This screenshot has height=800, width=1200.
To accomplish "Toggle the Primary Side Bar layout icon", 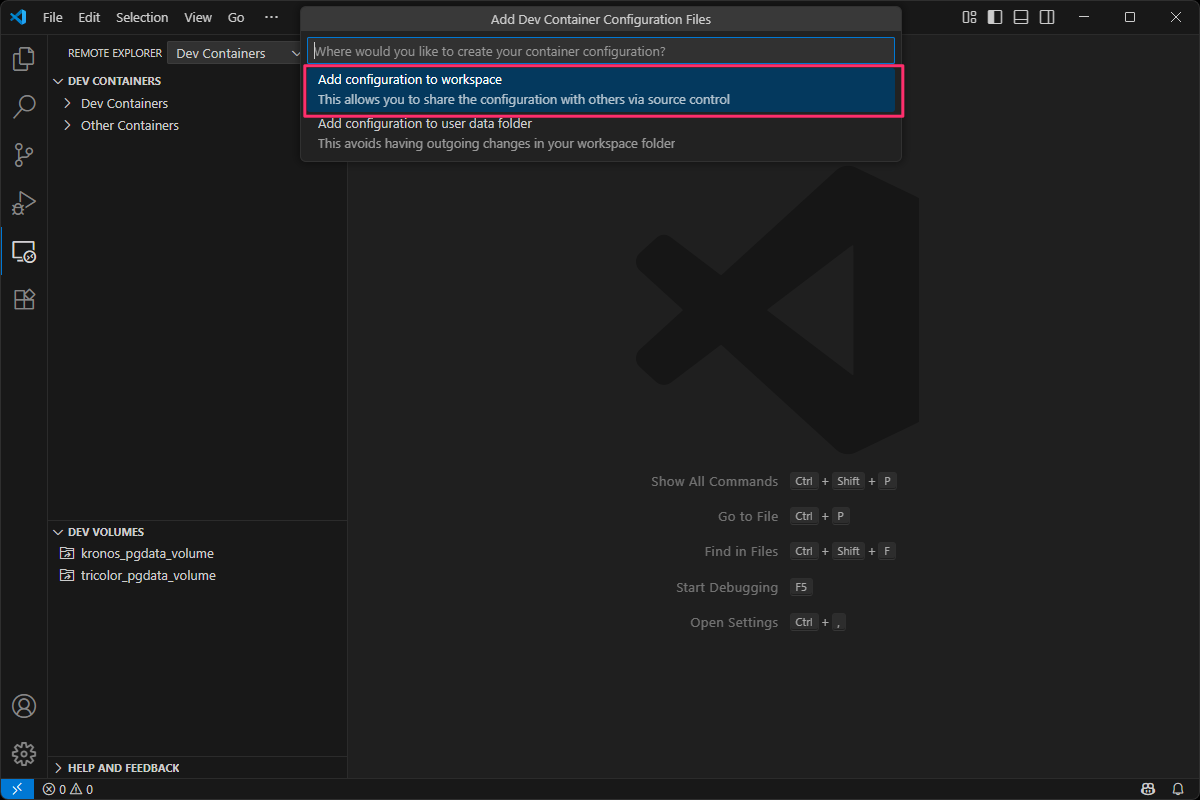I will [x=995, y=17].
